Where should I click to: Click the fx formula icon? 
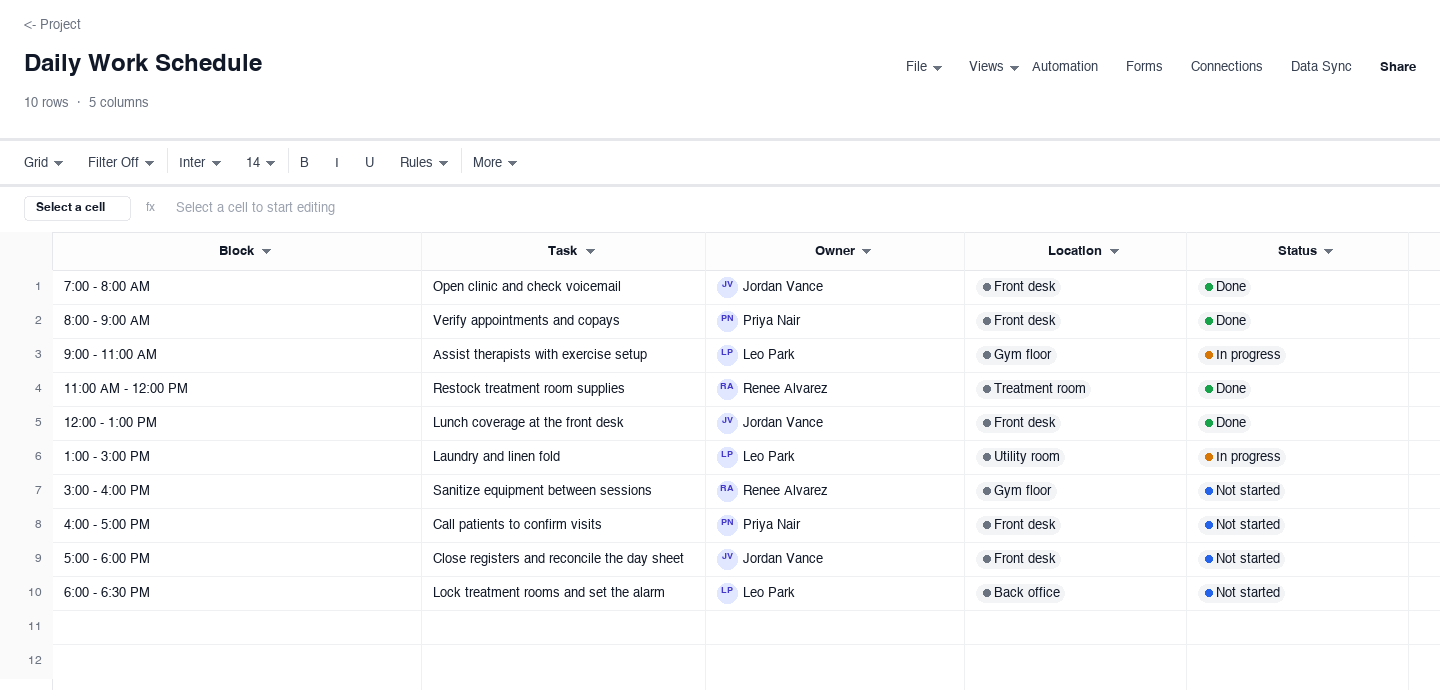coord(150,208)
